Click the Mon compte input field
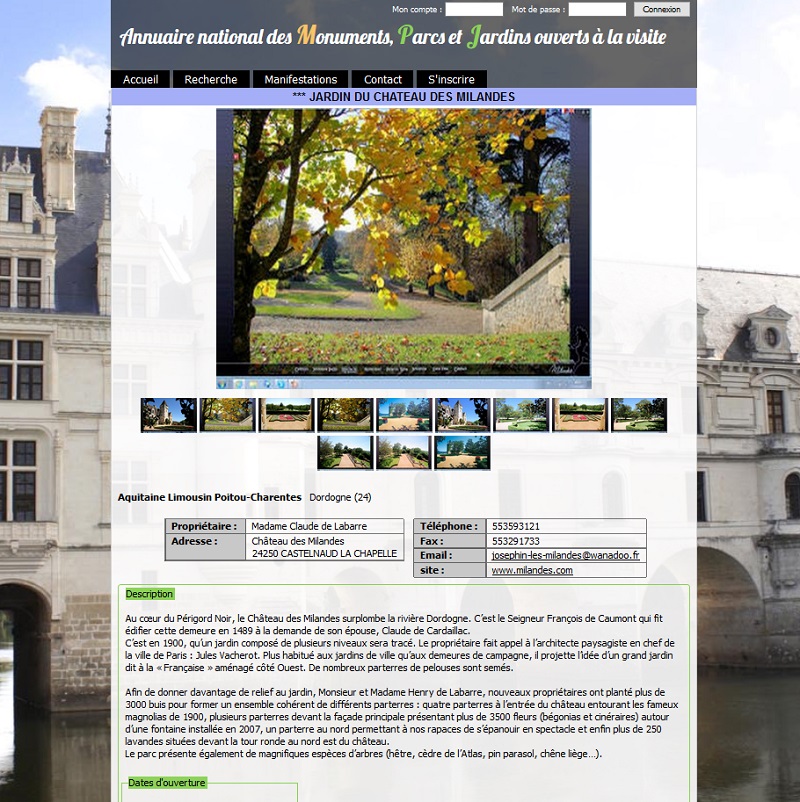 [474, 9]
